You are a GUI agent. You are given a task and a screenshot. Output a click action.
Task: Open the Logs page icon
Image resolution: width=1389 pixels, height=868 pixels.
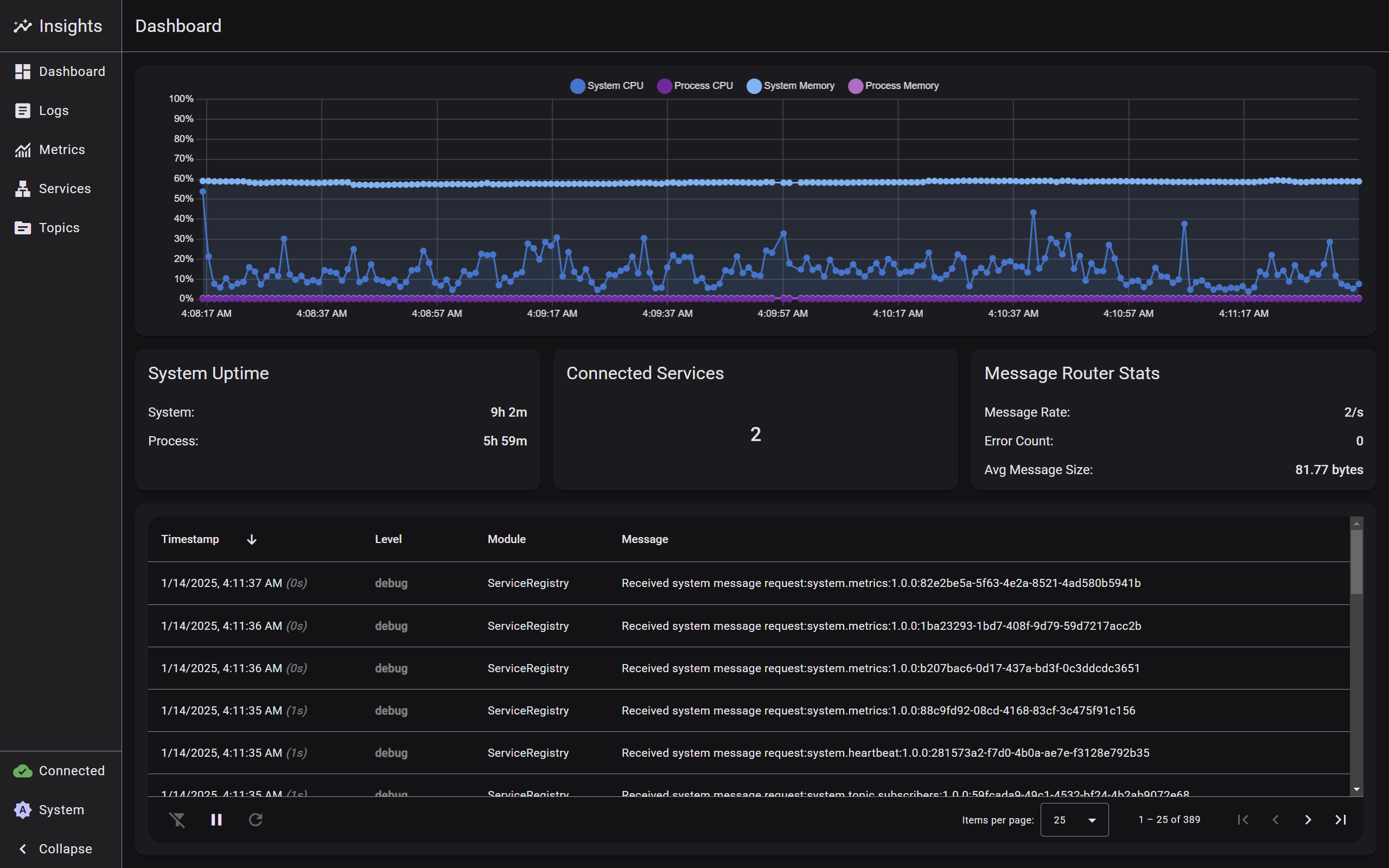22,111
